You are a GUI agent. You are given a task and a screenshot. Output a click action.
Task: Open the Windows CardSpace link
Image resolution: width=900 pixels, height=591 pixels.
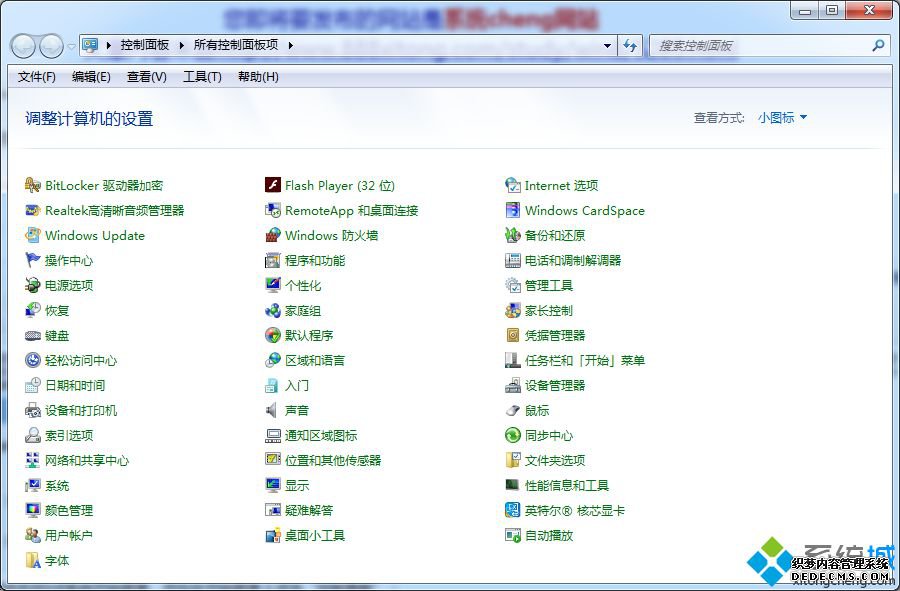coord(584,211)
